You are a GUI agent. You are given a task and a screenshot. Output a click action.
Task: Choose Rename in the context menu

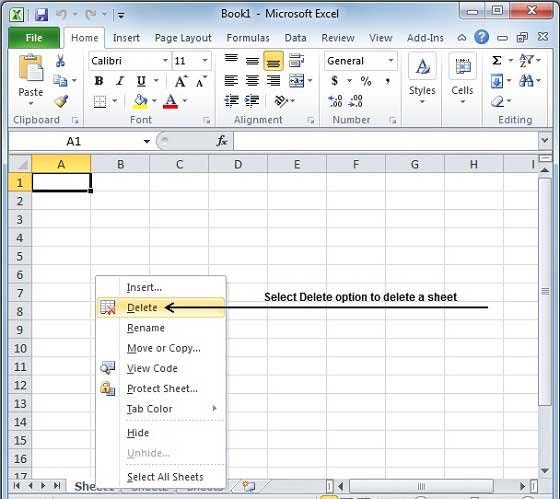pos(161,328)
